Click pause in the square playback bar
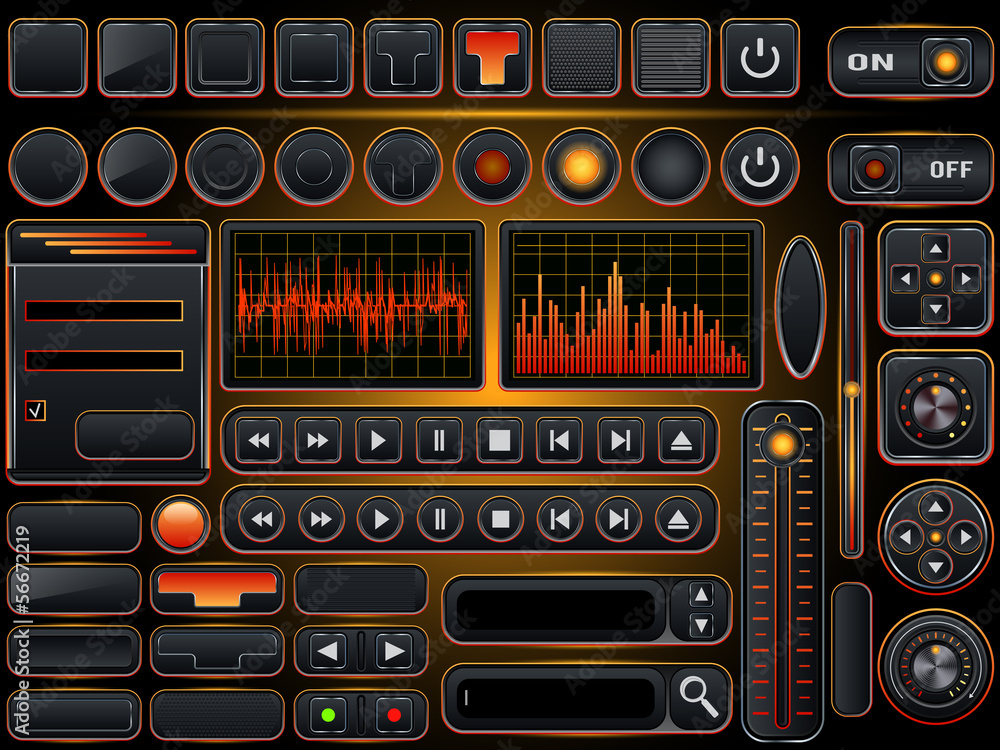 439,440
